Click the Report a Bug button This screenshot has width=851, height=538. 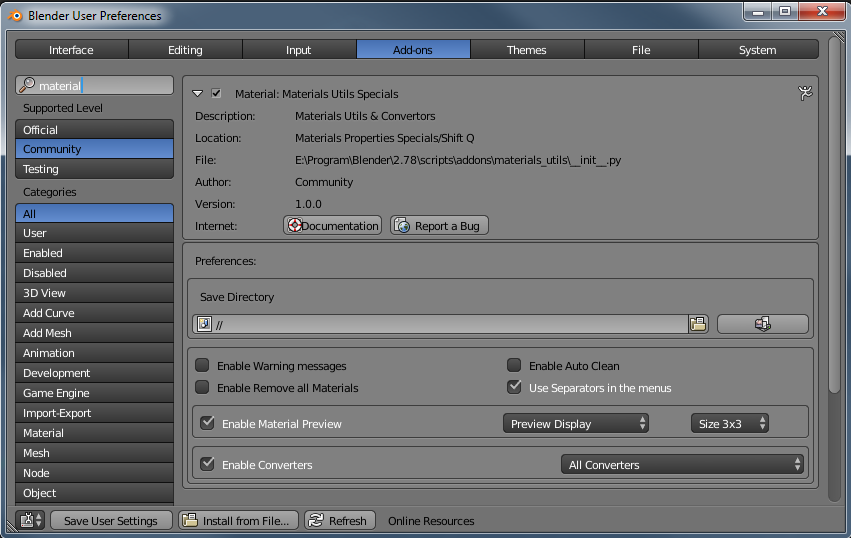coord(439,225)
